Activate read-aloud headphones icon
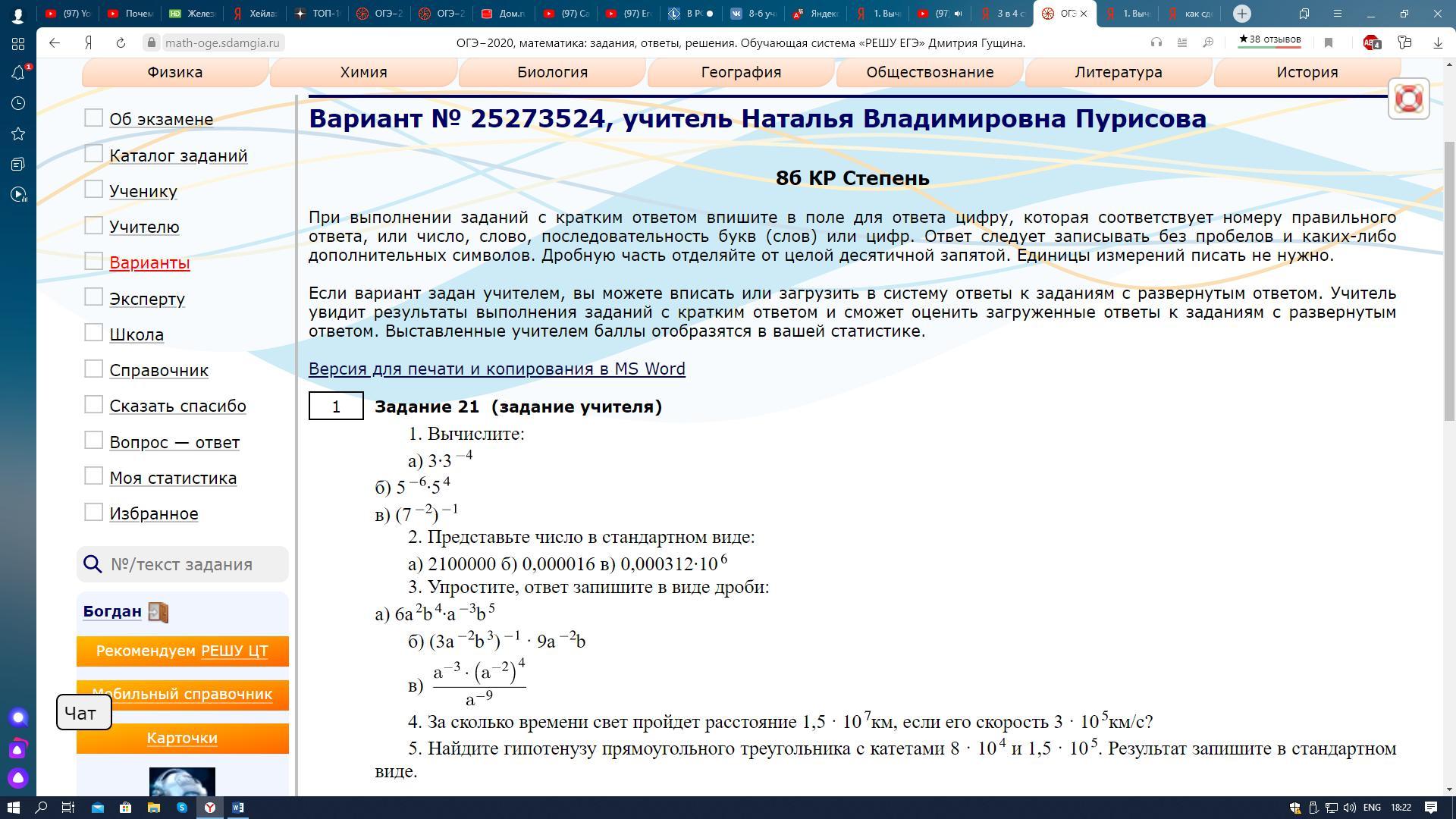1456x819 pixels. [x=1156, y=43]
